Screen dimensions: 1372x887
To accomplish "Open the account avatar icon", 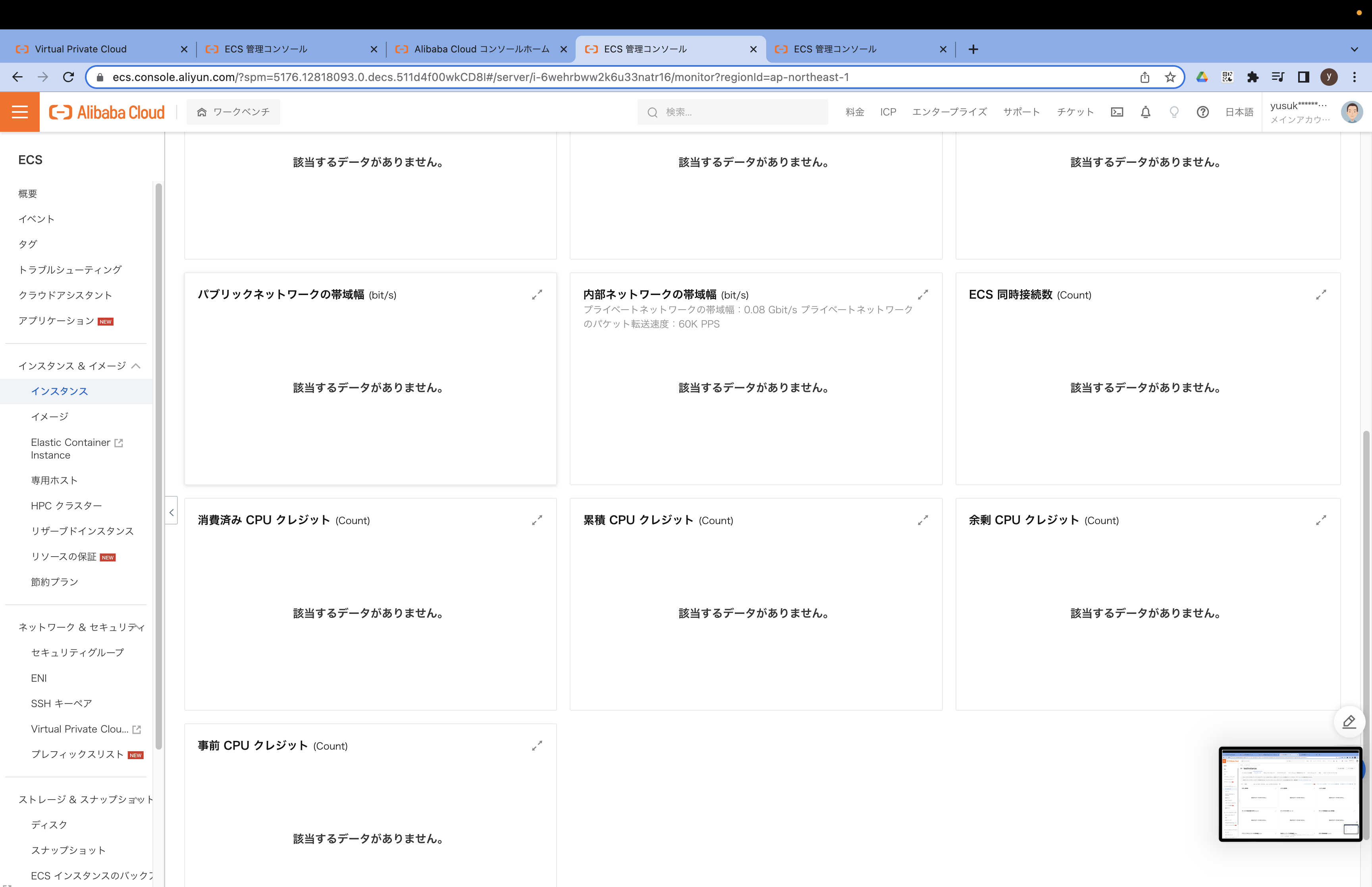I will [1352, 111].
